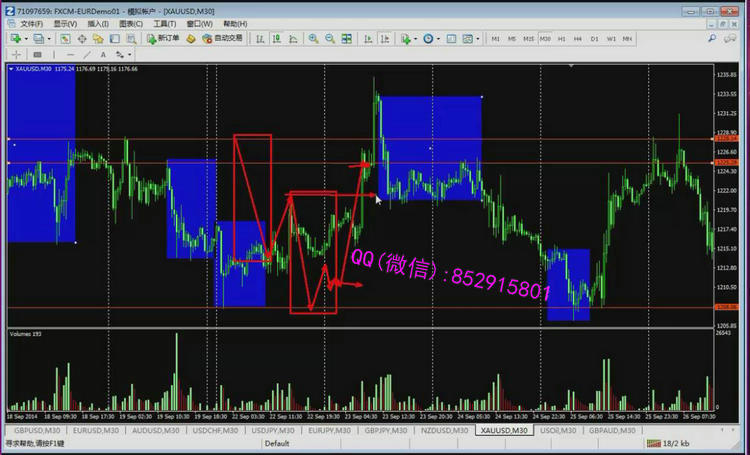Open the 图表(C) menu
The width and height of the screenshot is (750, 455).
click(130, 22)
